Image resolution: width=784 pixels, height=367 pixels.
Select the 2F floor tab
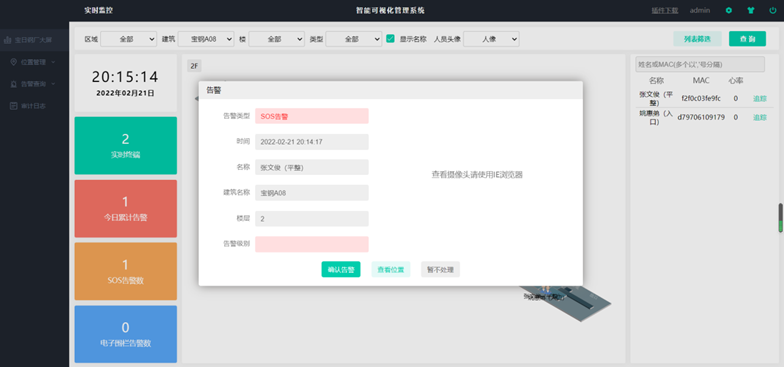point(194,66)
